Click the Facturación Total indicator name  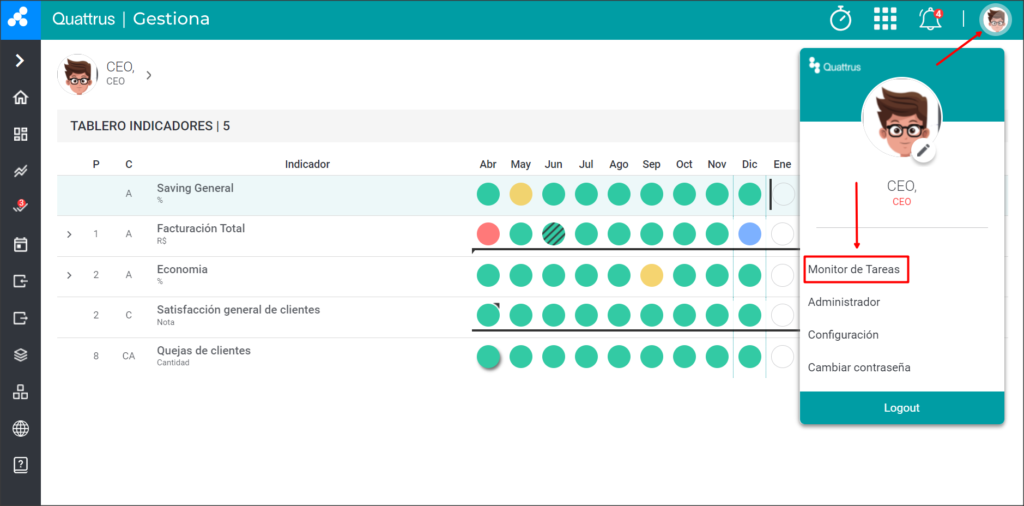click(x=201, y=229)
